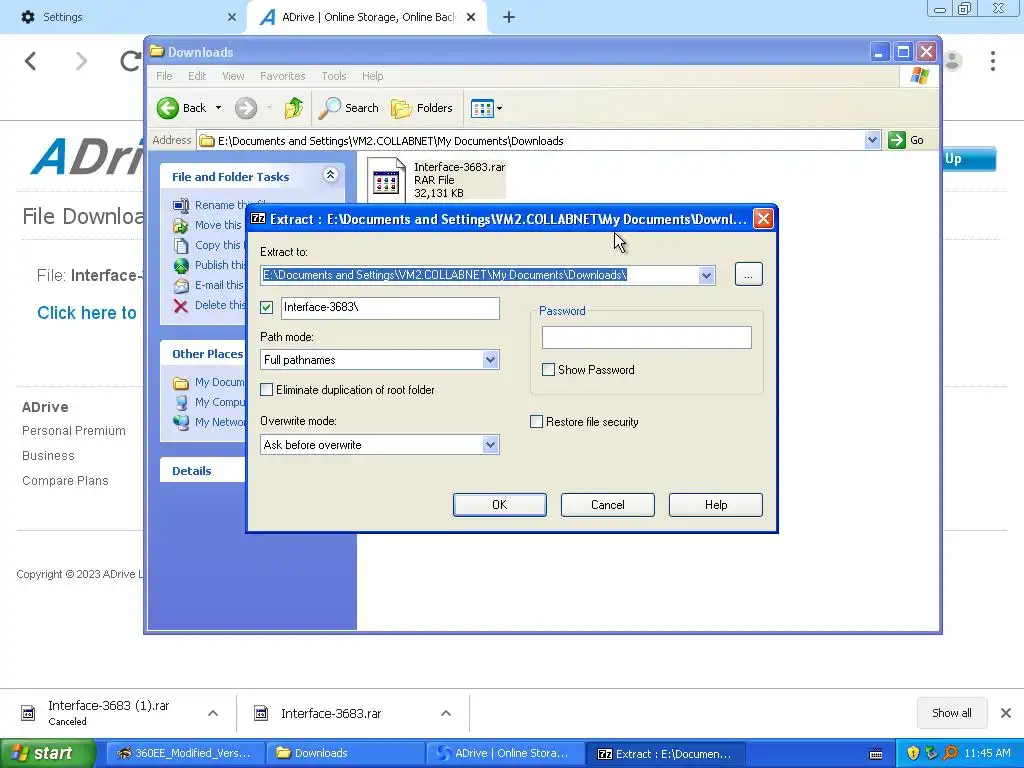The height and width of the screenshot is (768, 1024).
Task: Click red X Delete this file icon
Action: (x=181, y=306)
